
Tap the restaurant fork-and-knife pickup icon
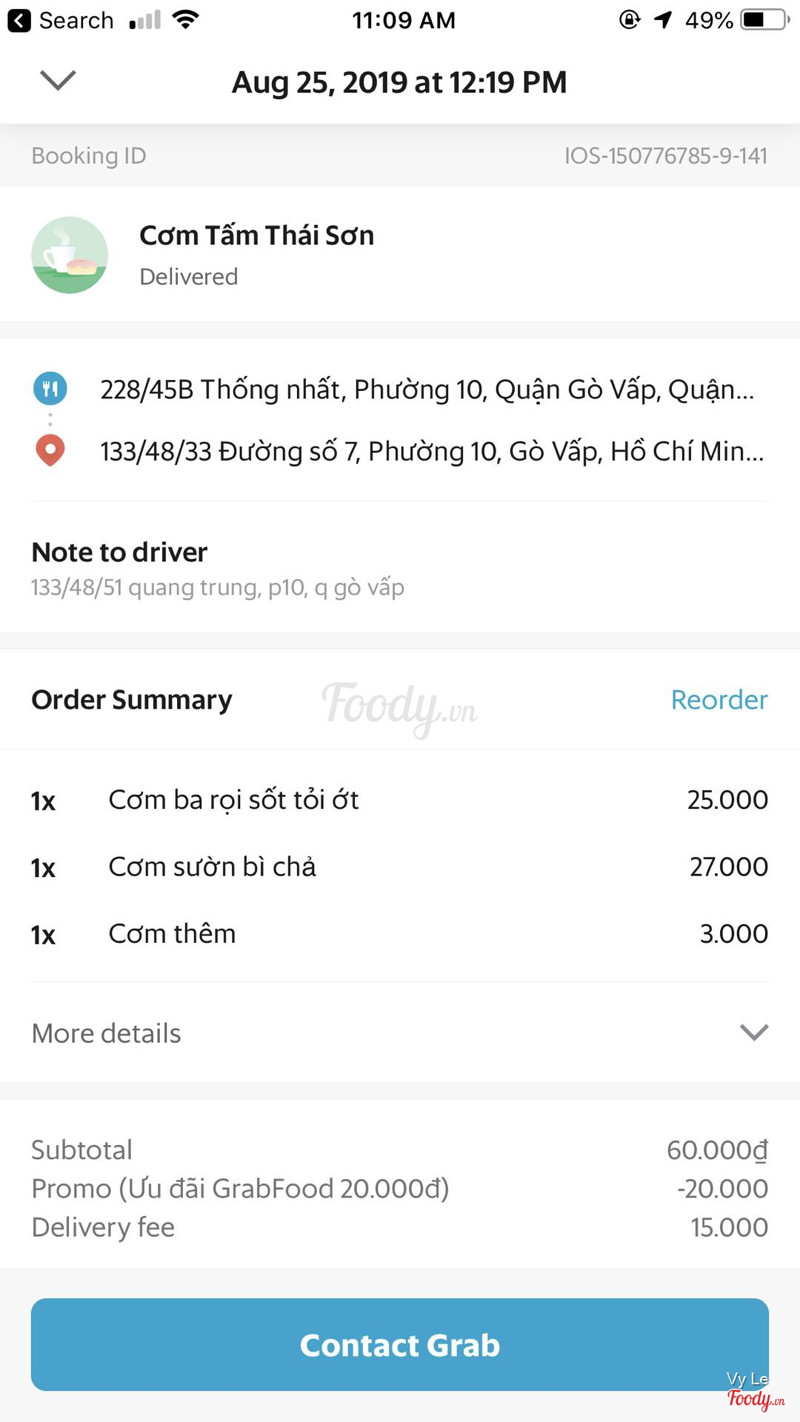pyautogui.click(x=50, y=388)
